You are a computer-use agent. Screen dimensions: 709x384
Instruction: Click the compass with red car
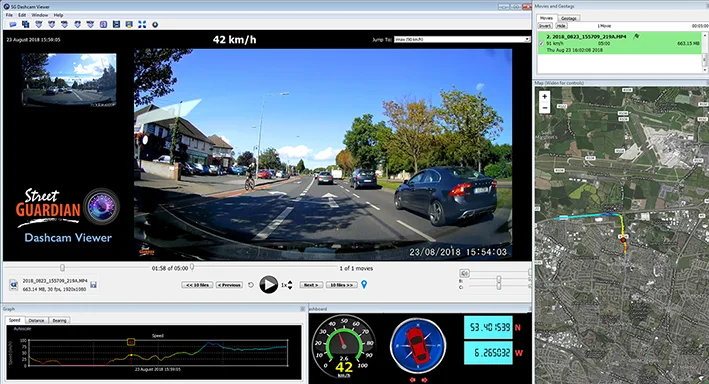coord(418,346)
